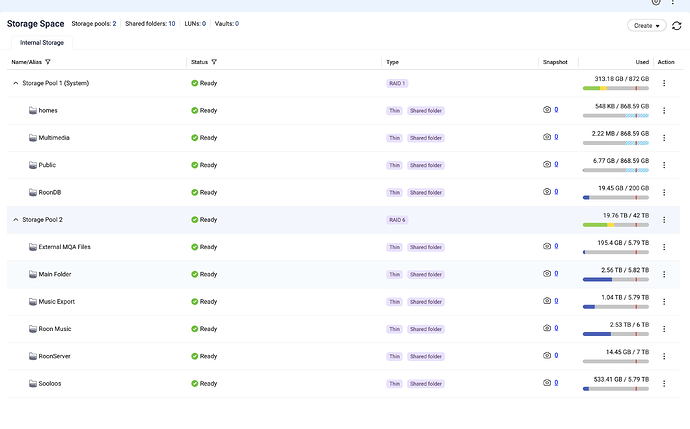Open snapshot count link for External MQA Files

556,246
